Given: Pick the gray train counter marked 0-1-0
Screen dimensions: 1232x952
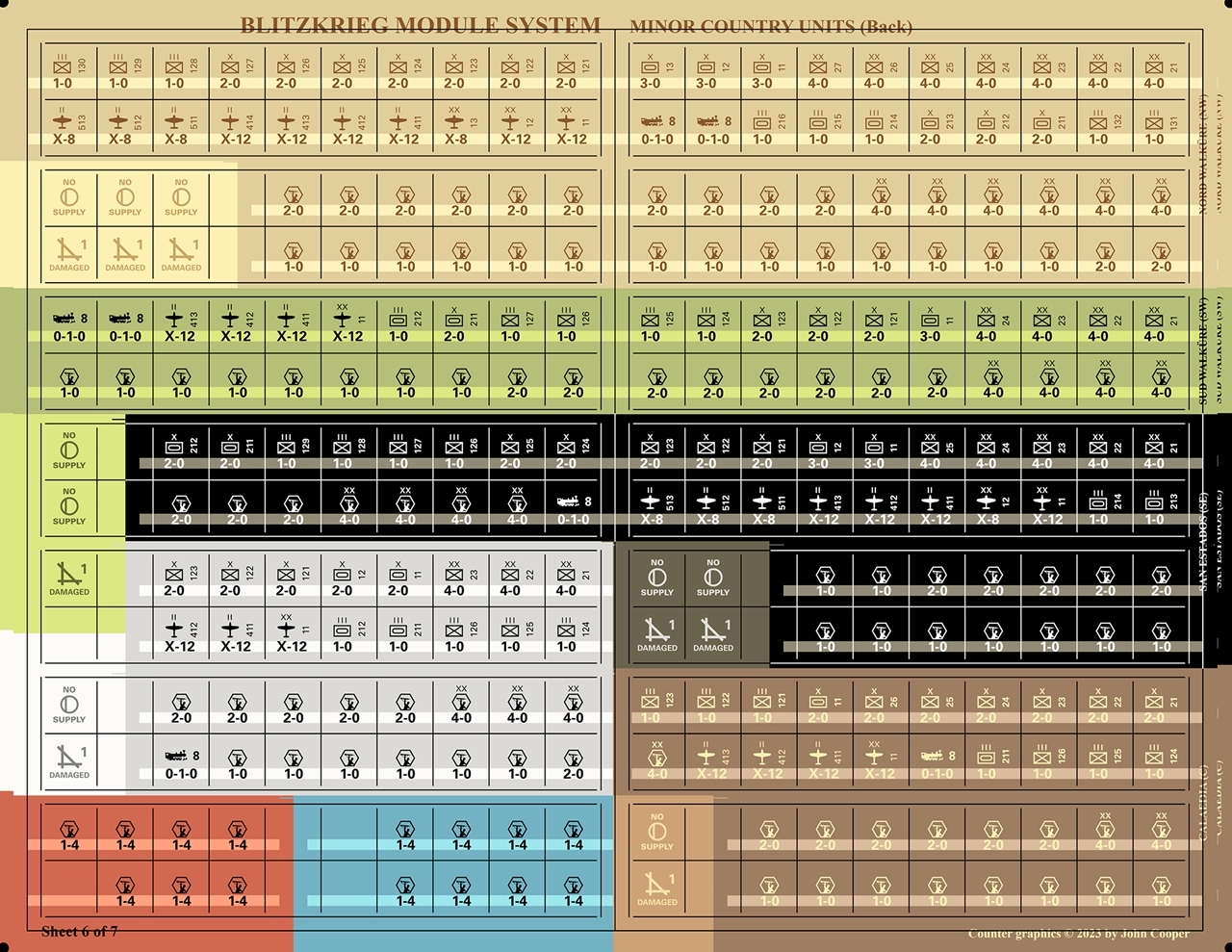Looking at the screenshot, I should [181, 763].
